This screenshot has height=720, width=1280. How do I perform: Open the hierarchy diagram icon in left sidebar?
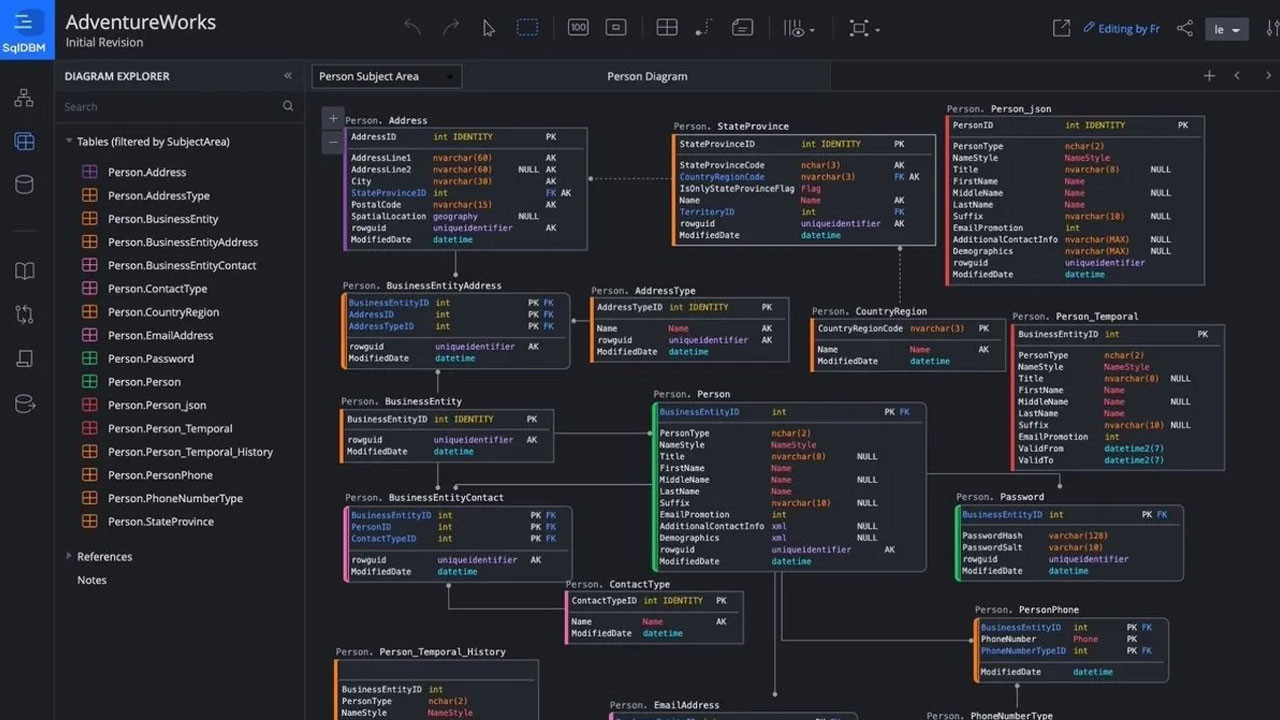[x=24, y=98]
